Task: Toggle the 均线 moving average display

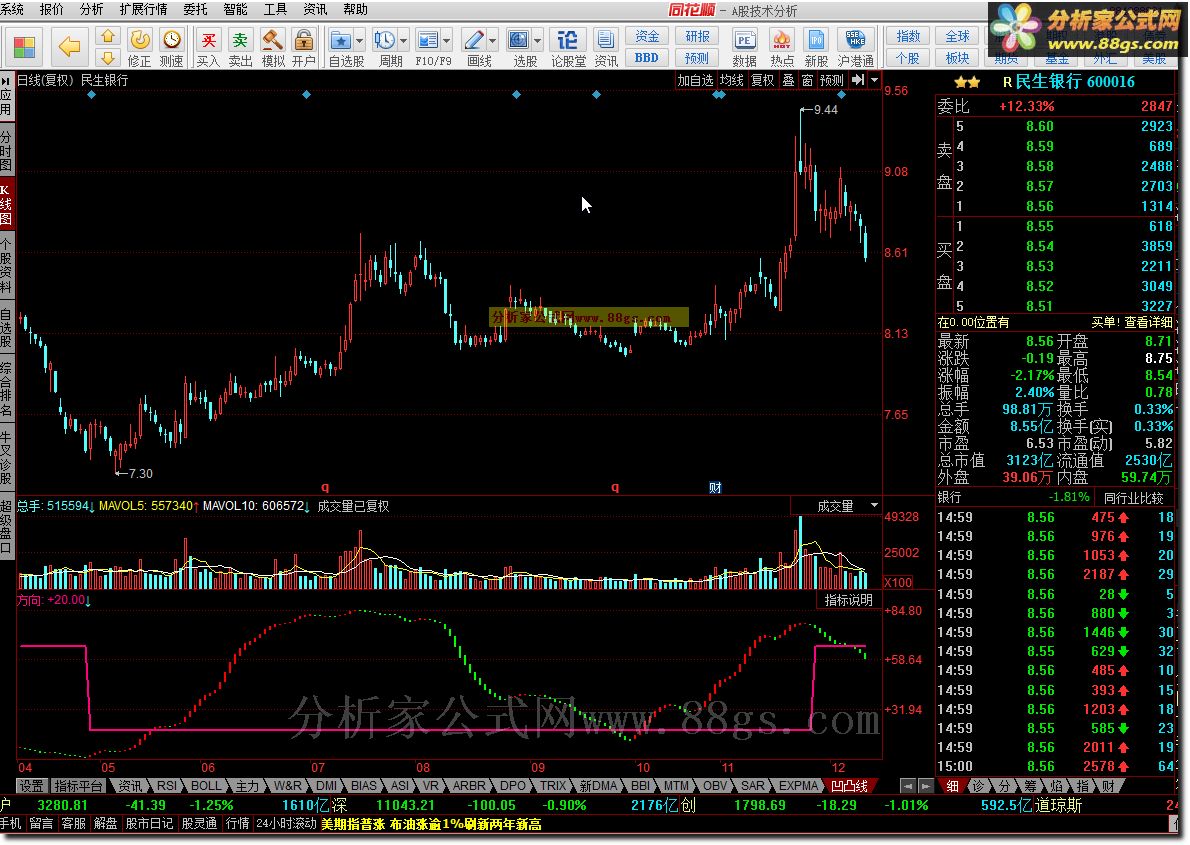Action: pos(732,80)
